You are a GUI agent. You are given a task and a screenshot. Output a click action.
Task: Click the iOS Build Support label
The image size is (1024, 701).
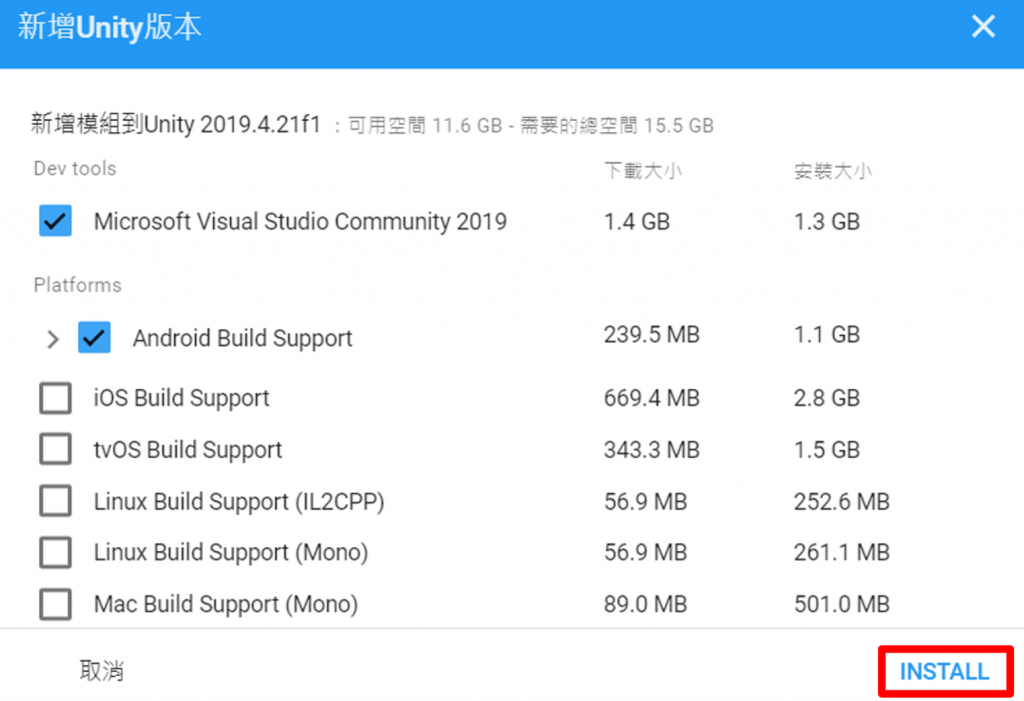click(182, 398)
